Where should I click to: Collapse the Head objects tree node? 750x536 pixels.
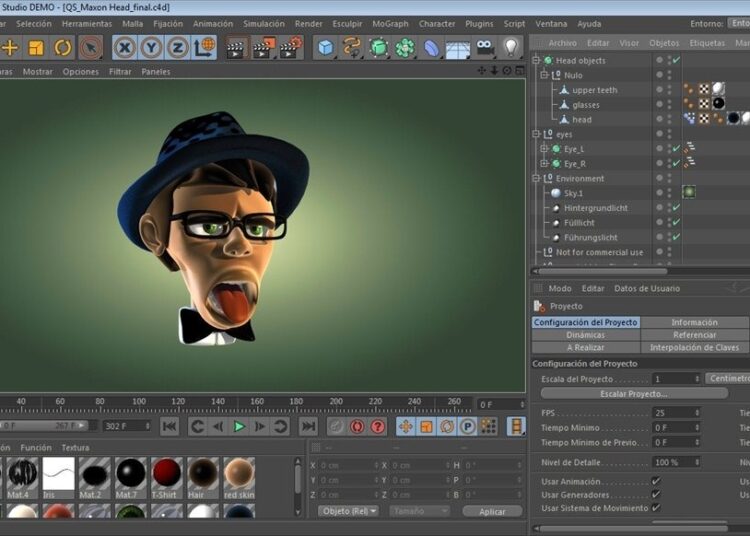[x=536, y=60]
